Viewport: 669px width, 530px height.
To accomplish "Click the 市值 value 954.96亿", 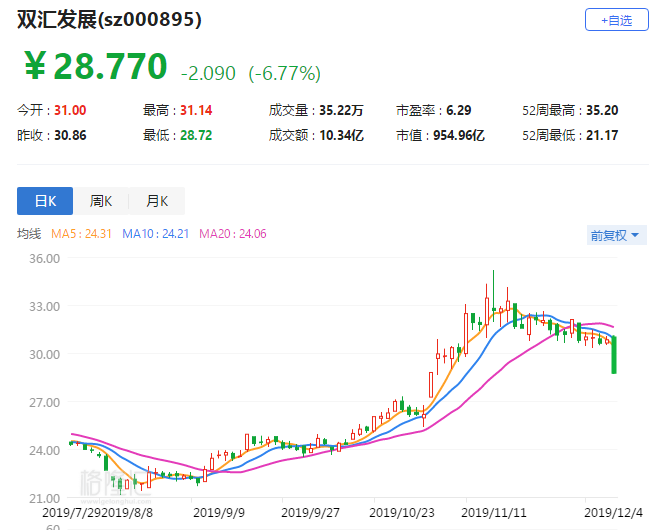I will coord(459,136).
